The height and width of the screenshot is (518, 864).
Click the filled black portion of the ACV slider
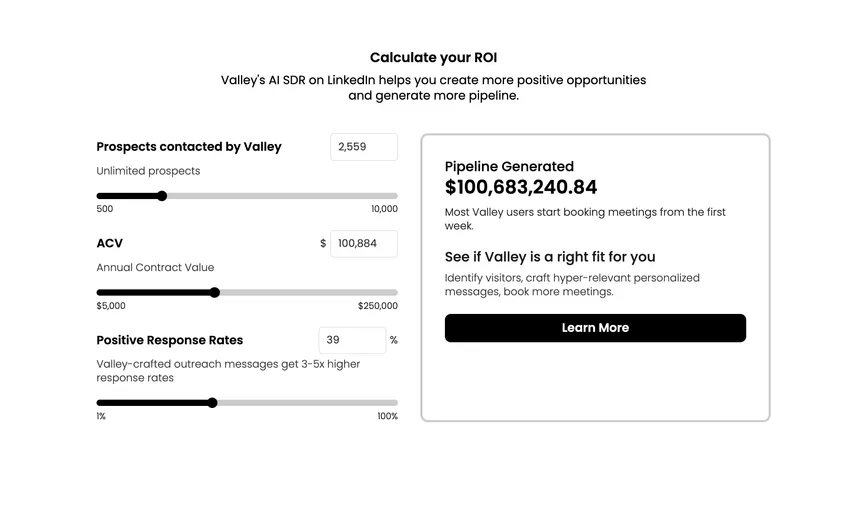[155, 293]
